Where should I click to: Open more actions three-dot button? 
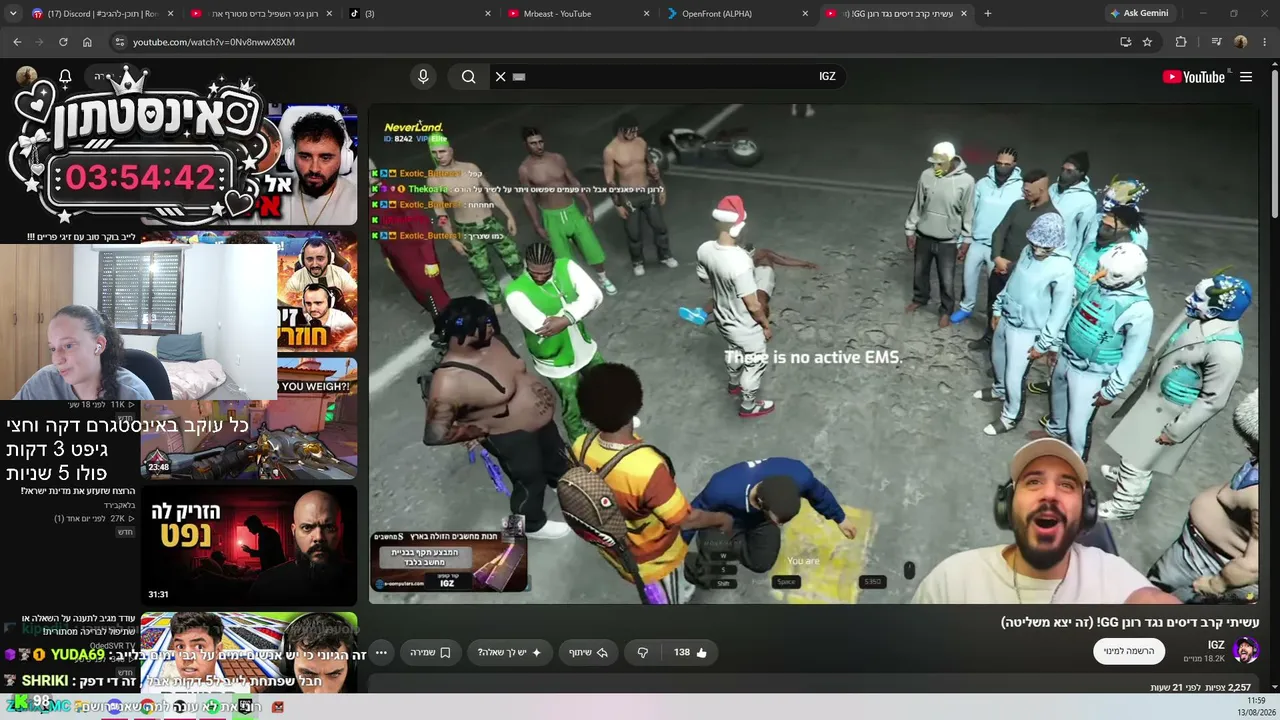click(x=381, y=652)
